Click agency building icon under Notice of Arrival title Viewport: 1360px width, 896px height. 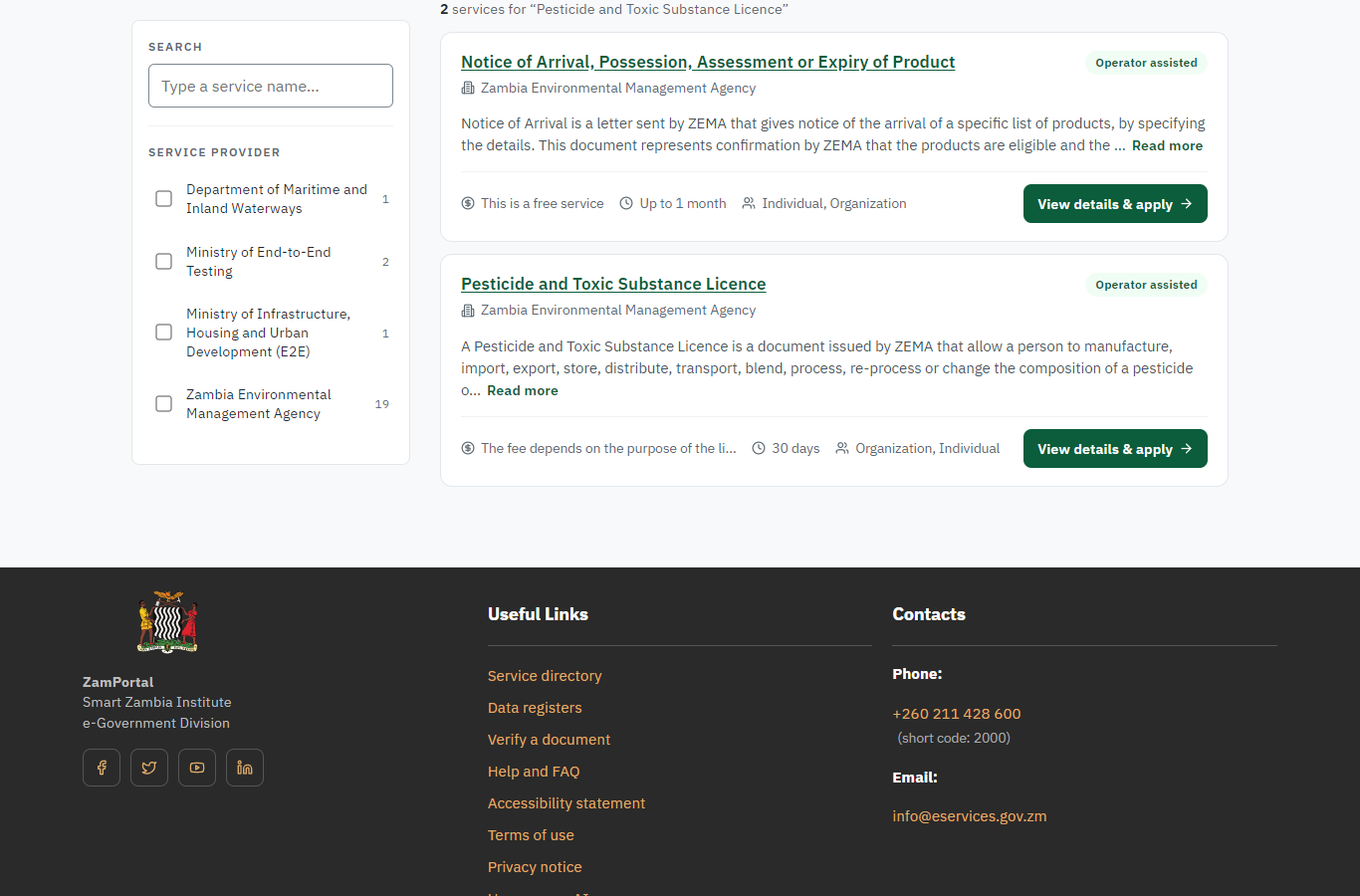[468, 89]
